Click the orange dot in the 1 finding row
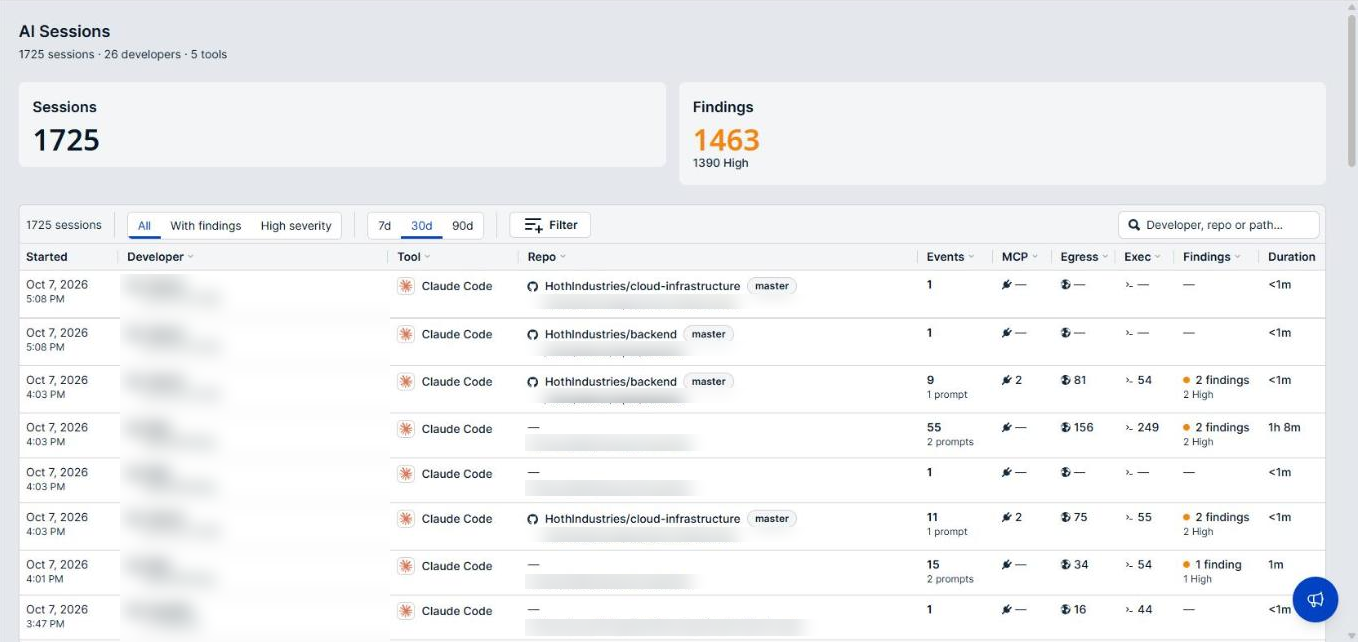Viewport: 1358px width, 642px height. [x=1186, y=565]
